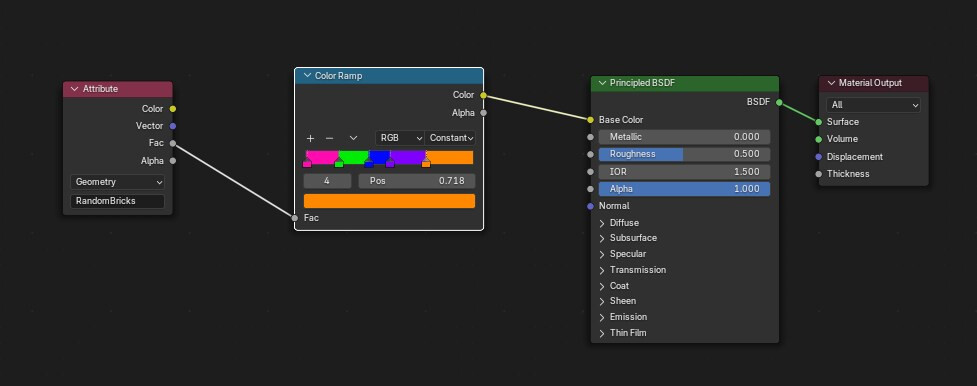
Task: Collapse the Color Ramp node via its chevron
Action: click(x=307, y=75)
